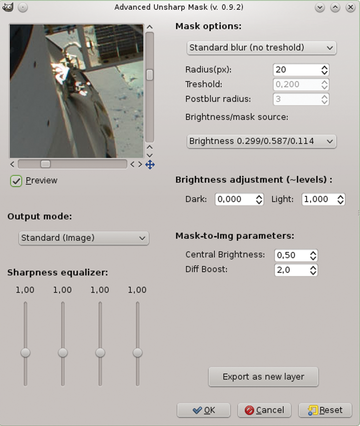The width and height of the screenshot is (360, 426).
Task: Click into the Central Brightness input field
Action: point(291,255)
